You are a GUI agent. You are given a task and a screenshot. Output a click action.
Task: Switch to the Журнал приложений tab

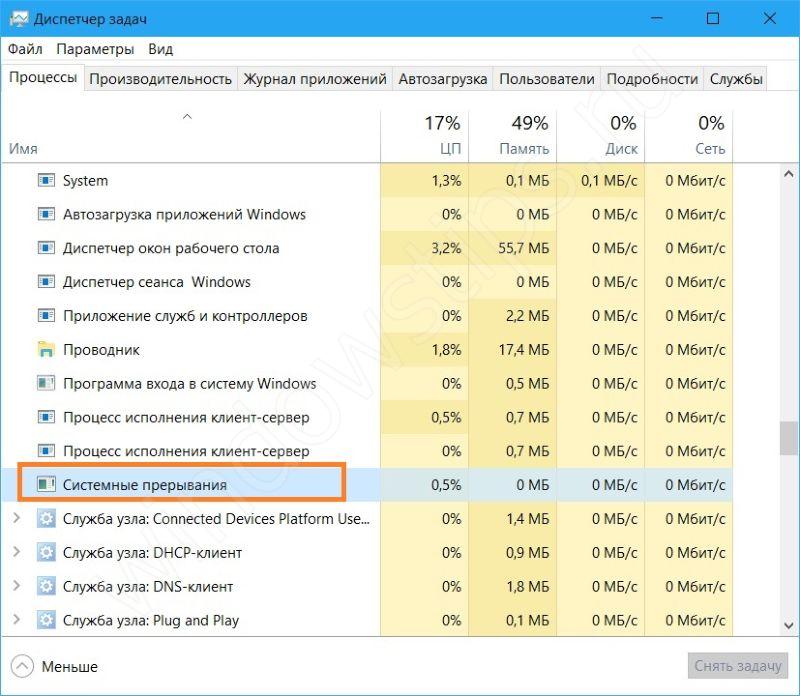(x=315, y=79)
